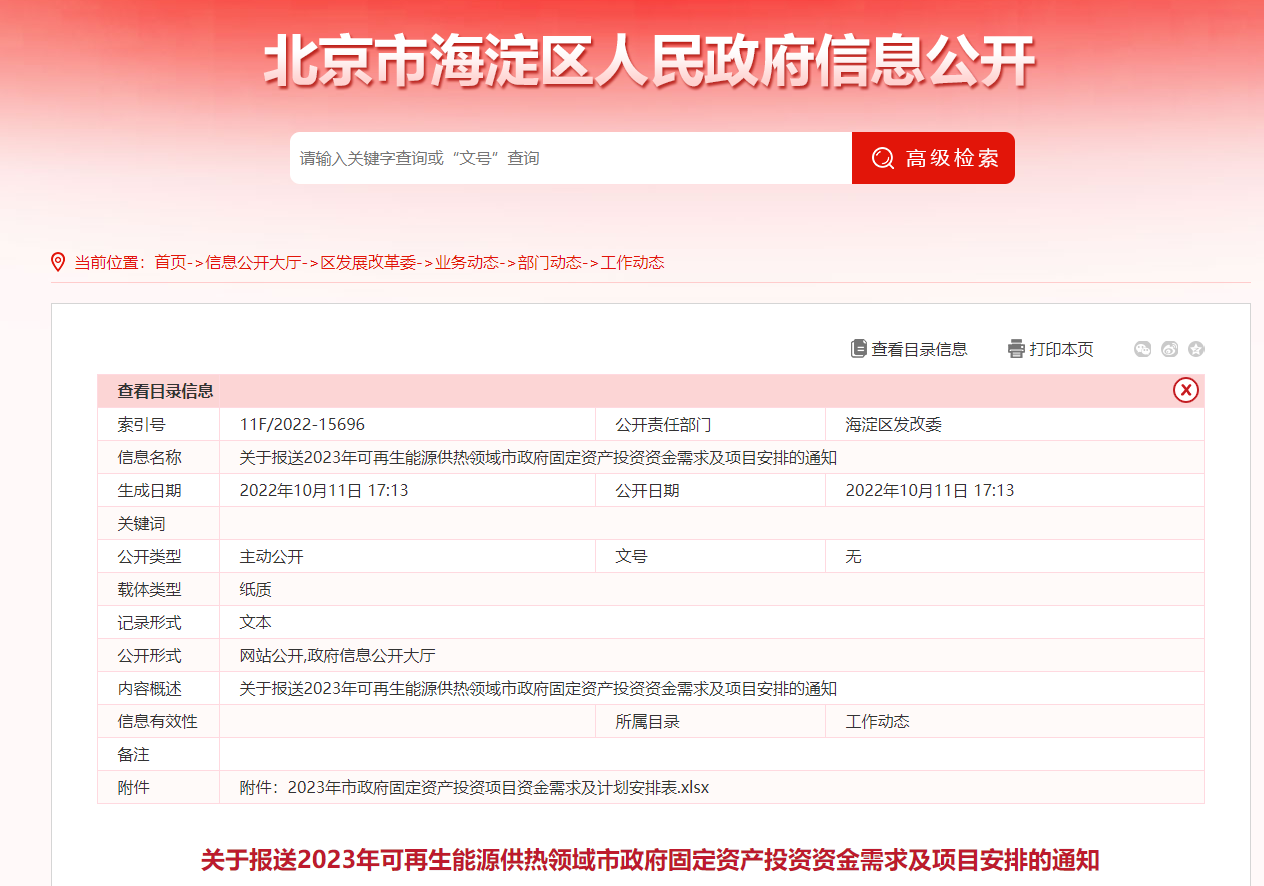
Task: Click the Sina Weibo share icon
Action: [1169, 349]
